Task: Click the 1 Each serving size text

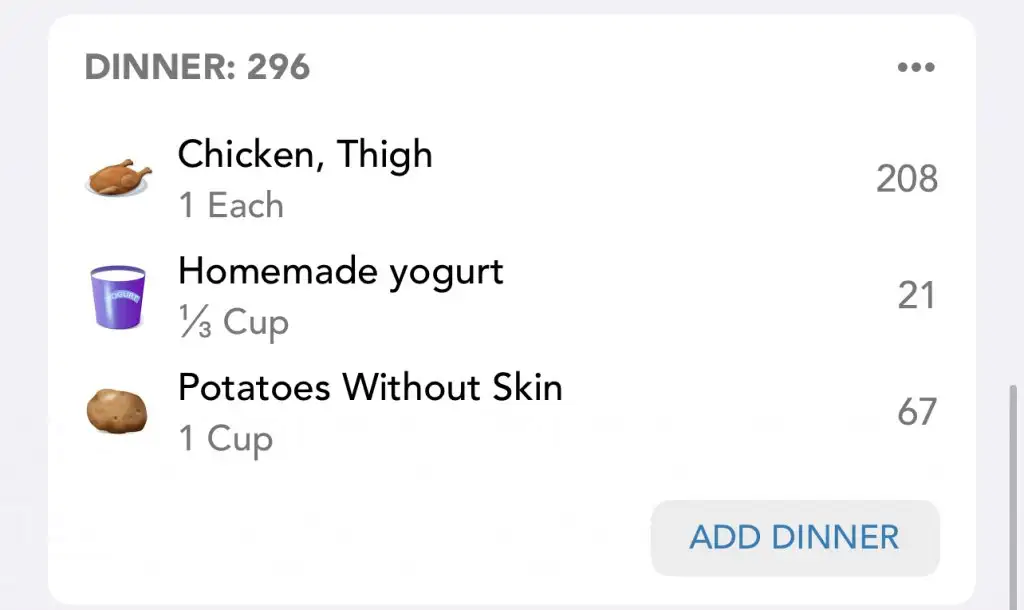Action: [x=231, y=206]
